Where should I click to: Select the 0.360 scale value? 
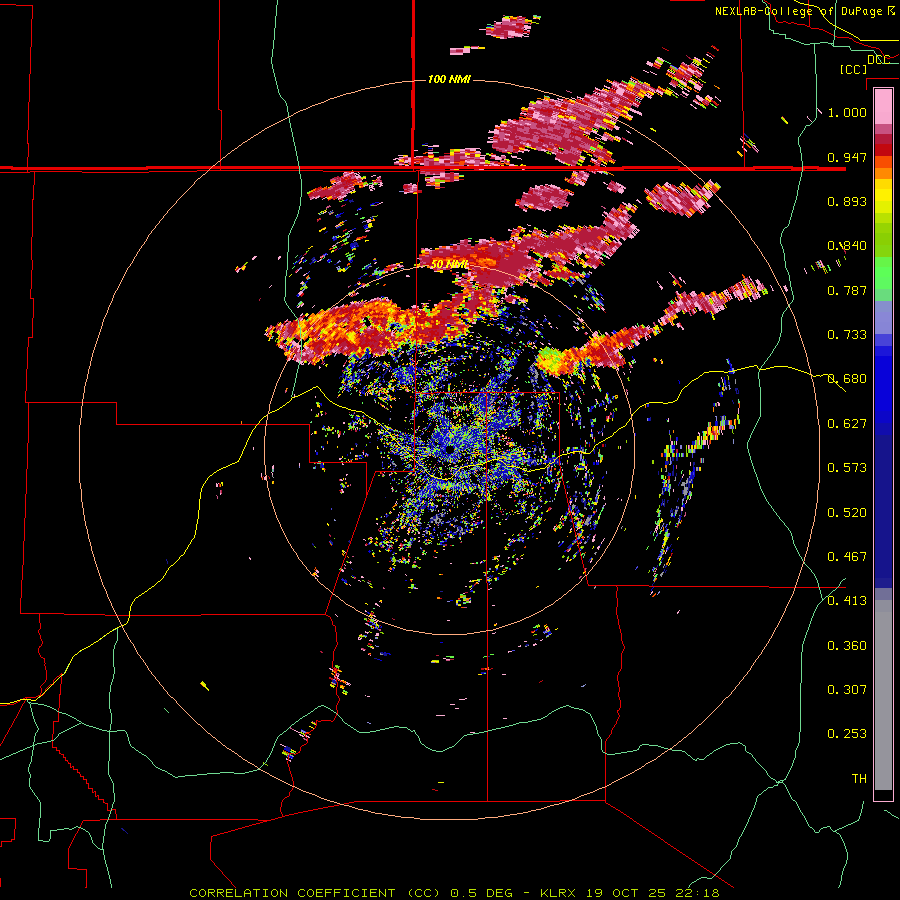click(847, 646)
